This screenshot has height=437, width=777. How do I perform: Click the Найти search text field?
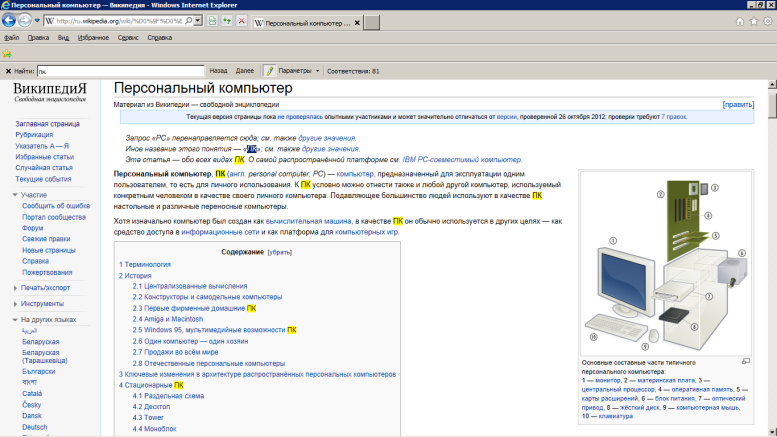pyautogui.click(x=120, y=71)
